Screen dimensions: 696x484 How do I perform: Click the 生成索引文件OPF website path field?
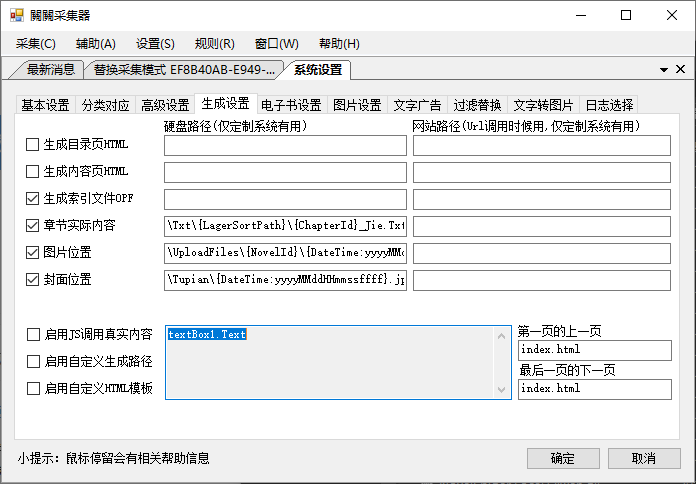pos(542,199)
